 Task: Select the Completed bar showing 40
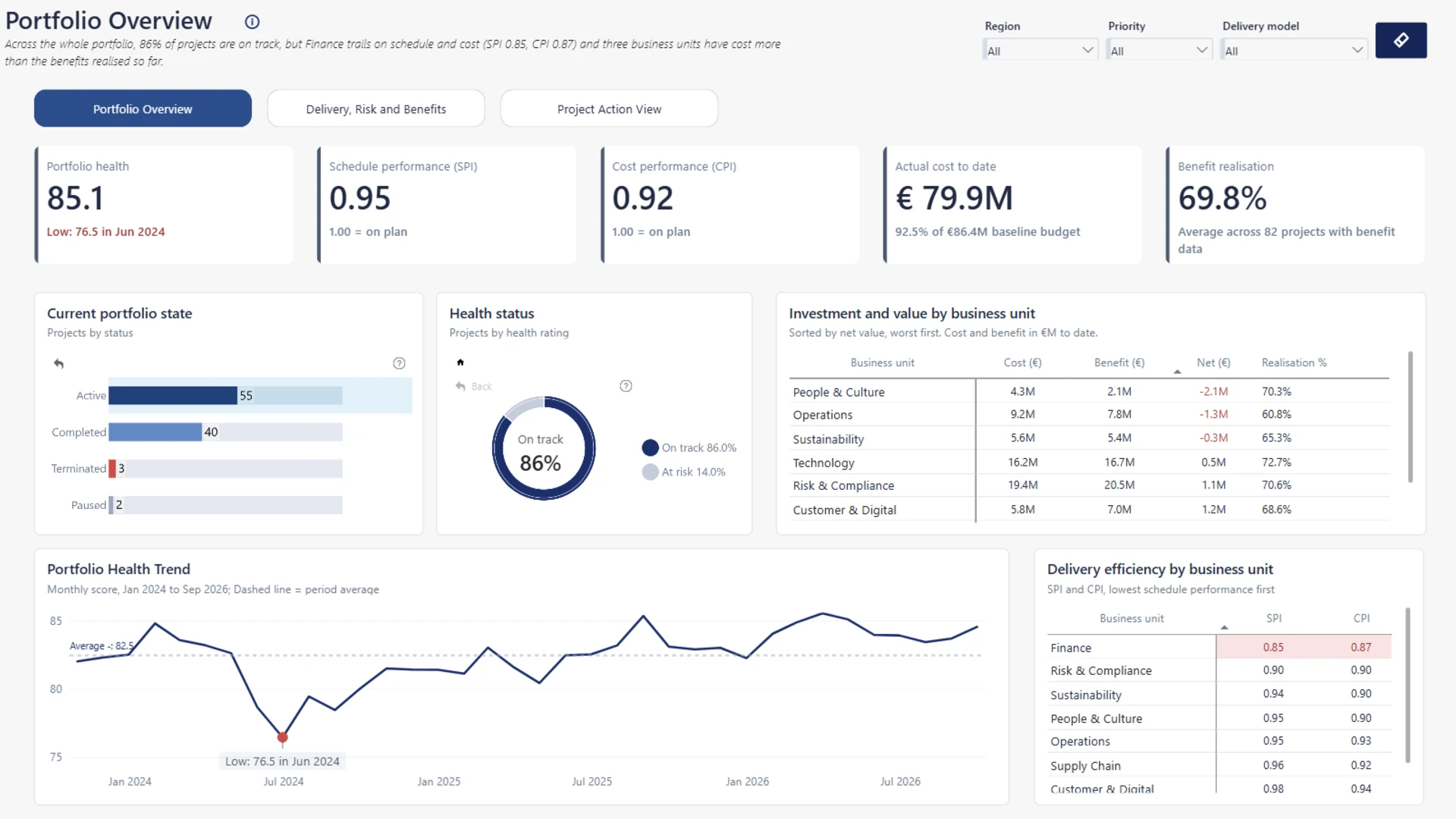click(x=155, y=431)
